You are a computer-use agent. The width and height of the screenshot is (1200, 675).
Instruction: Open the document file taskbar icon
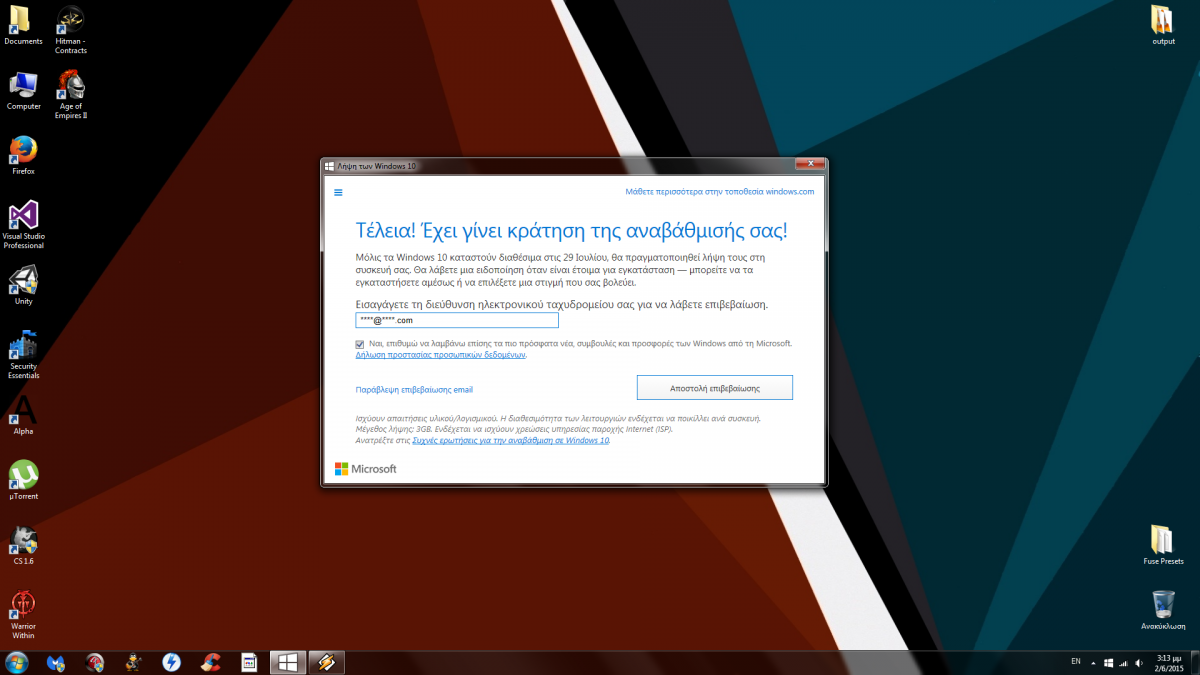[x=249, y=662]
